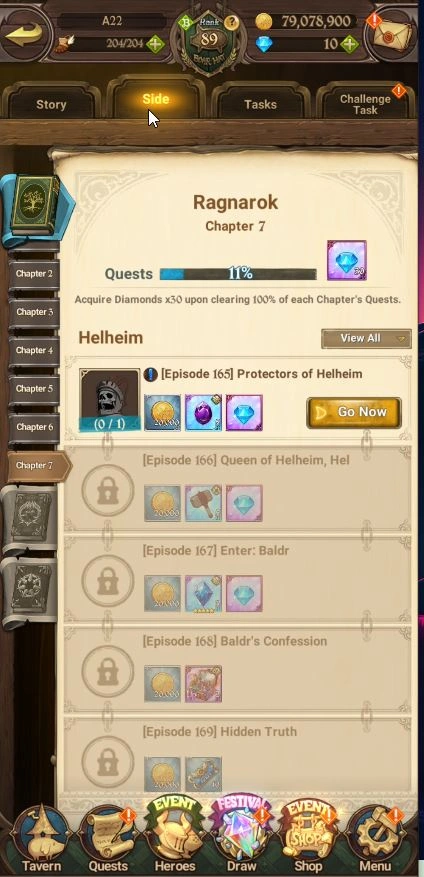Click Go Now for Episode 165

(x=354, y=413)
